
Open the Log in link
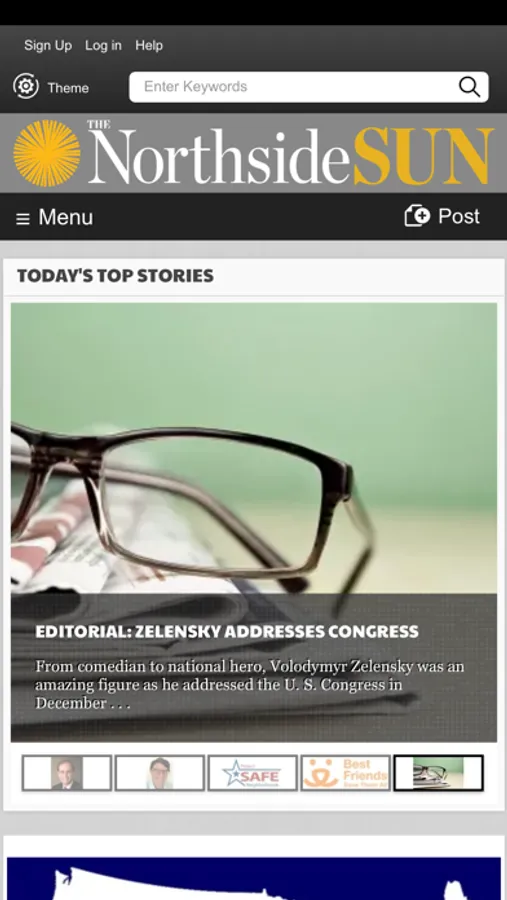click(x=103, y=45)
